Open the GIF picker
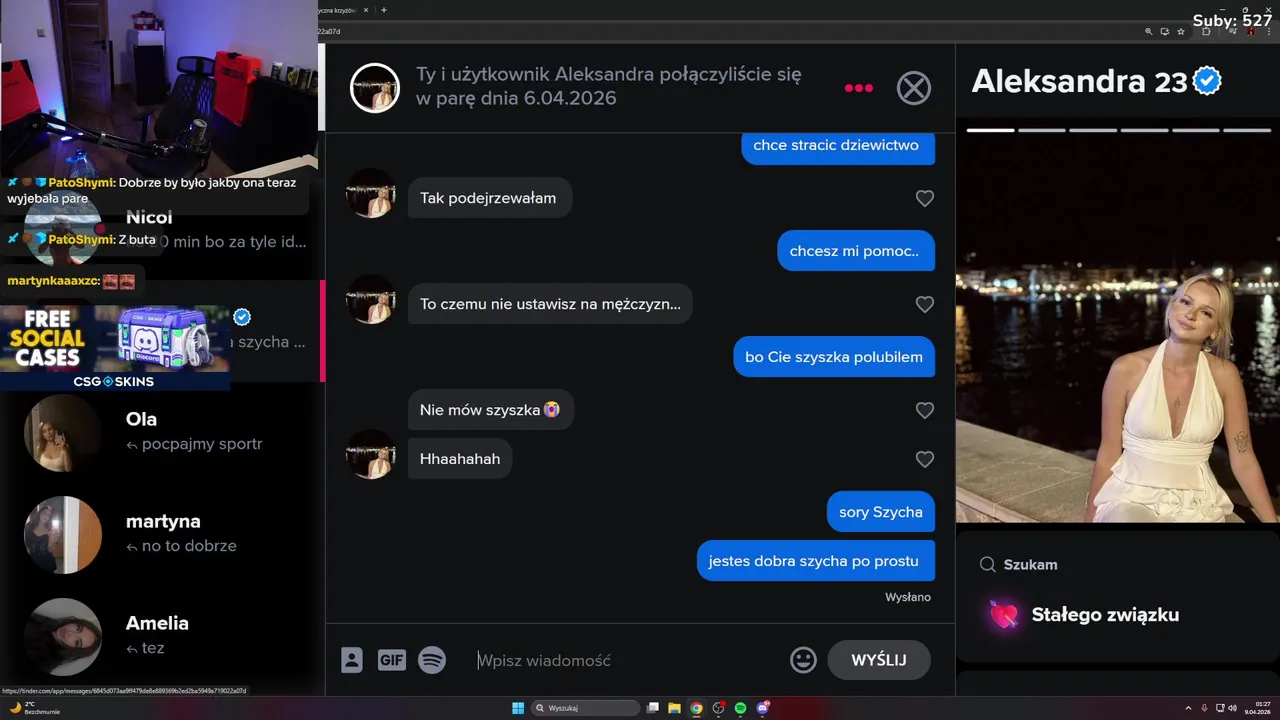1280x720 pixels. (392, 660)
